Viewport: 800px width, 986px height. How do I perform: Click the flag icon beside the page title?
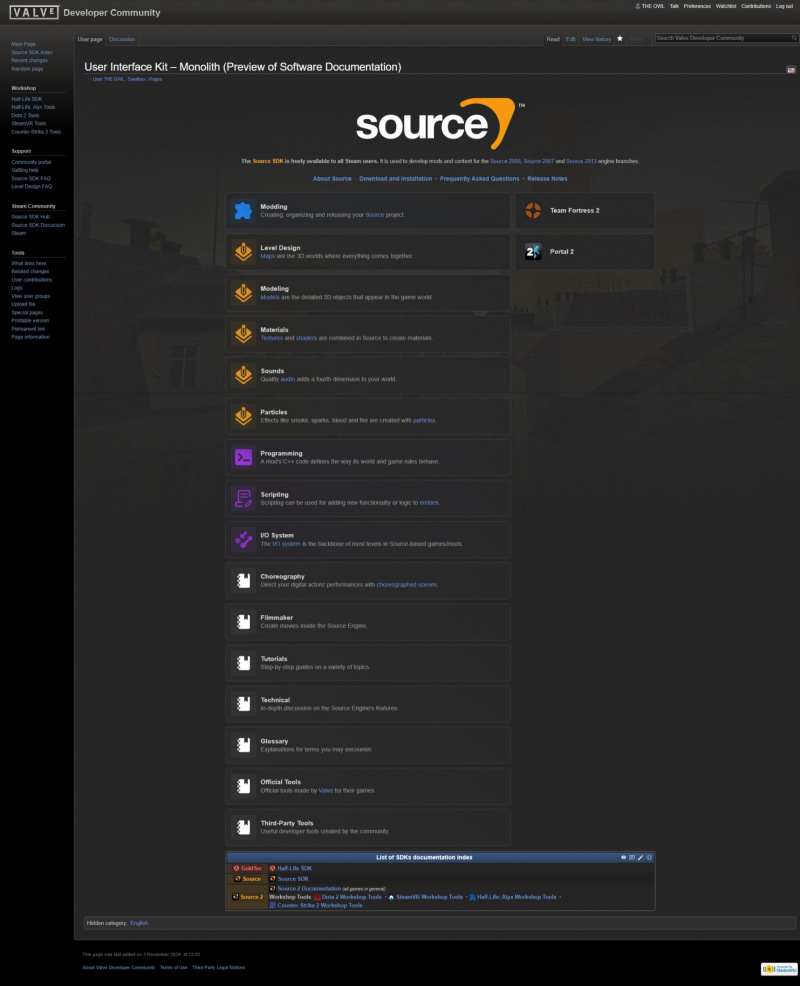pyautogui.click(x=789, y=71)
